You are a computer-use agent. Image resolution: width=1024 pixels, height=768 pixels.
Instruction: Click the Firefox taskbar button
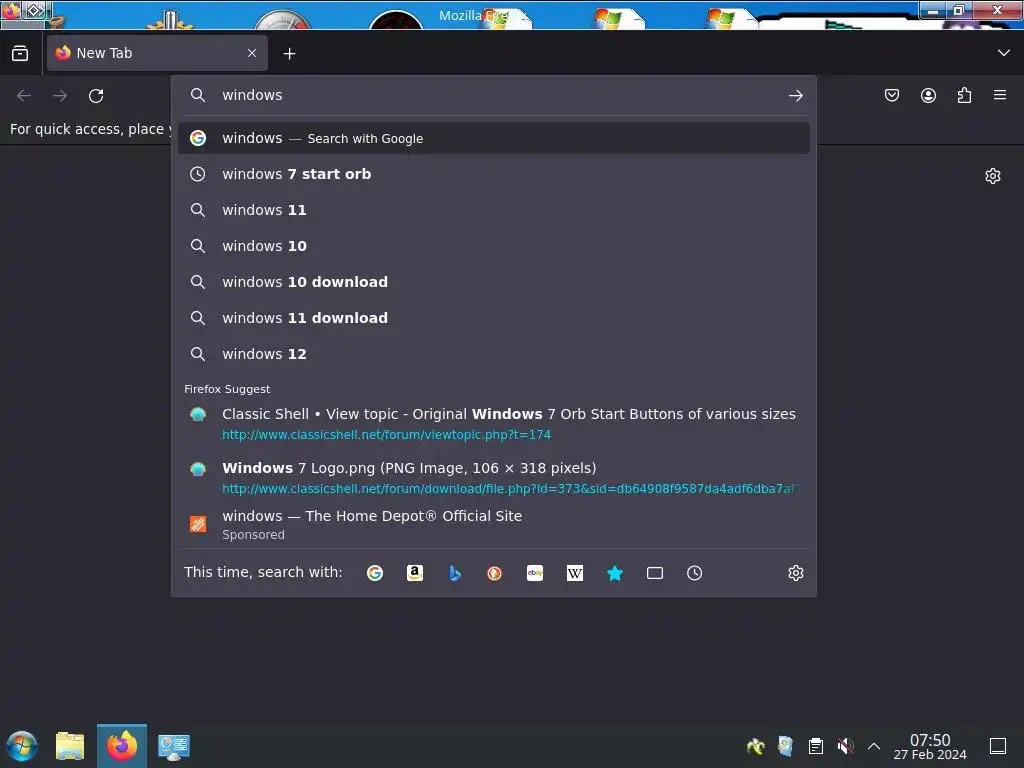pyautogui.click(x=121, y=746)
